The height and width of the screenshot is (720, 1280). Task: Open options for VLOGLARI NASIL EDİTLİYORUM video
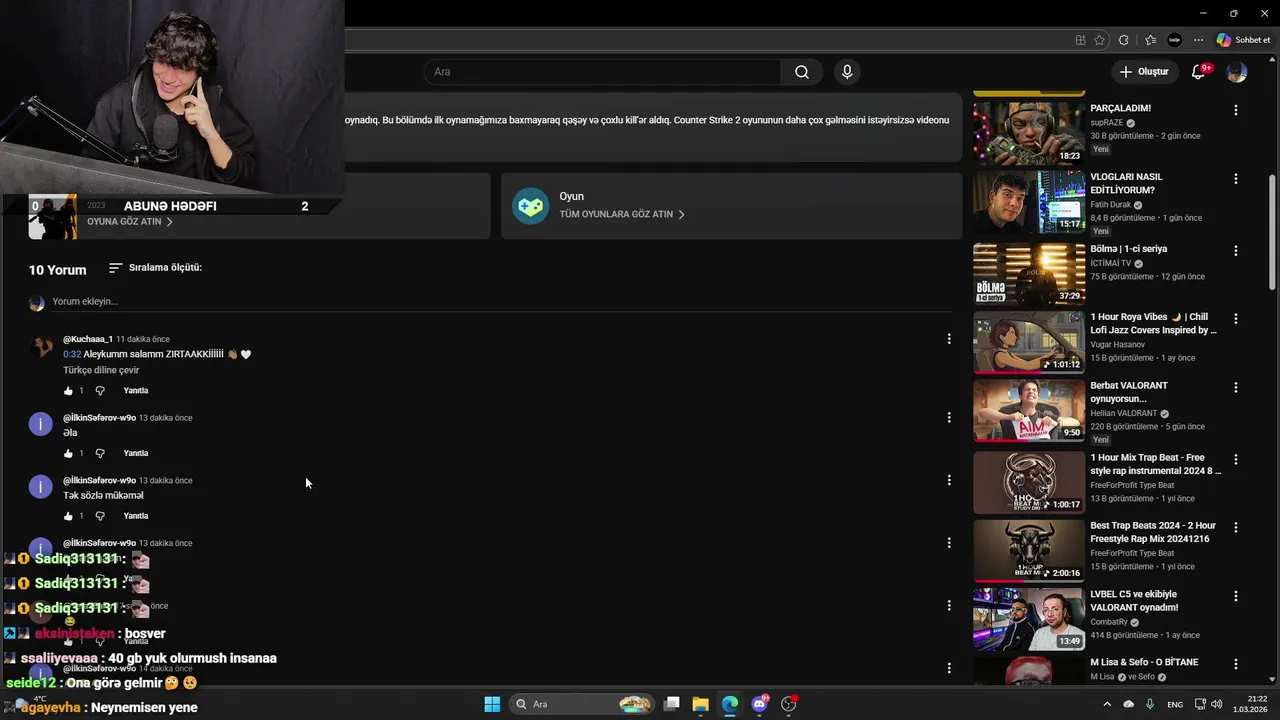1236,179
